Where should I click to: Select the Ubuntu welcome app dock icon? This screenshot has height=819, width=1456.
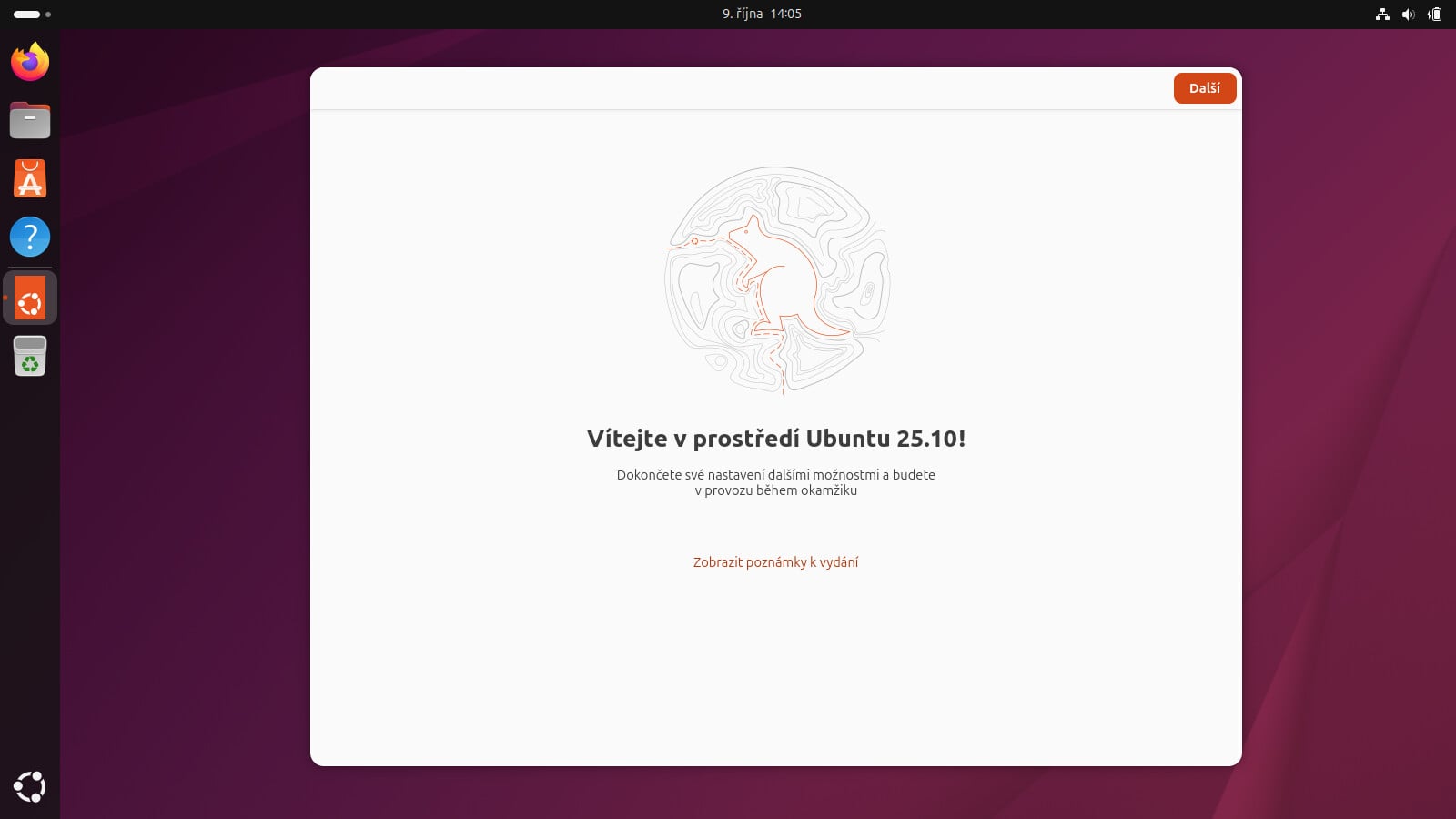(x=30, y=298)
